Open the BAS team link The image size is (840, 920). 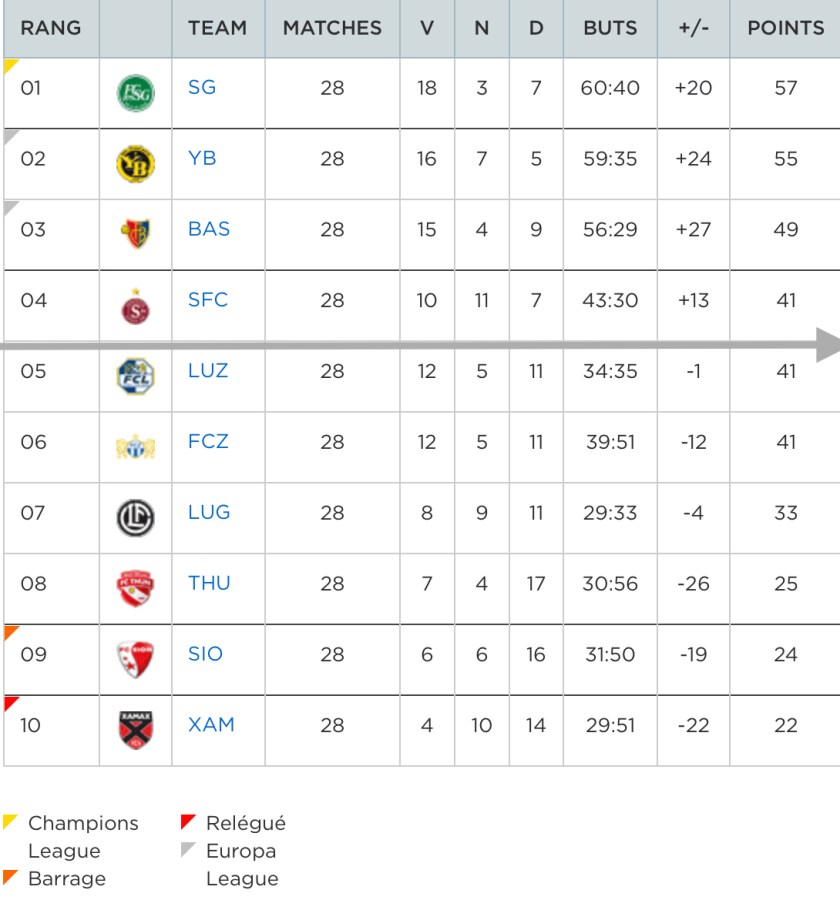209,229
